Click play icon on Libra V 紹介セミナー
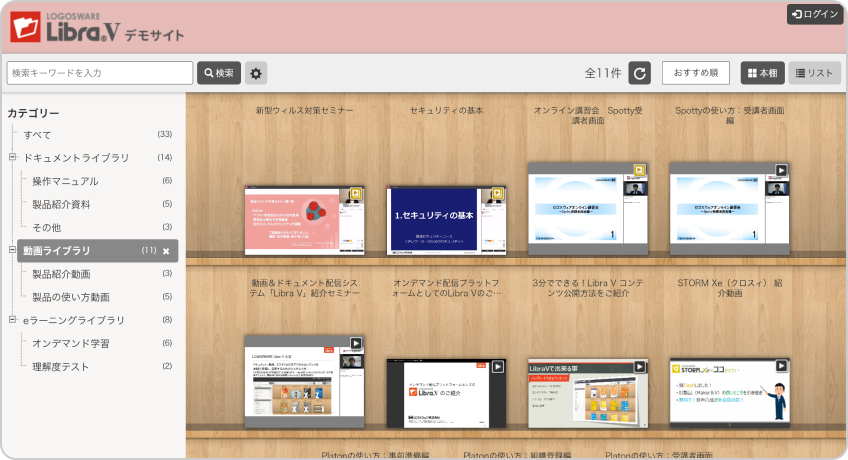Screen dimensions: 848x460 click(356, 343)
